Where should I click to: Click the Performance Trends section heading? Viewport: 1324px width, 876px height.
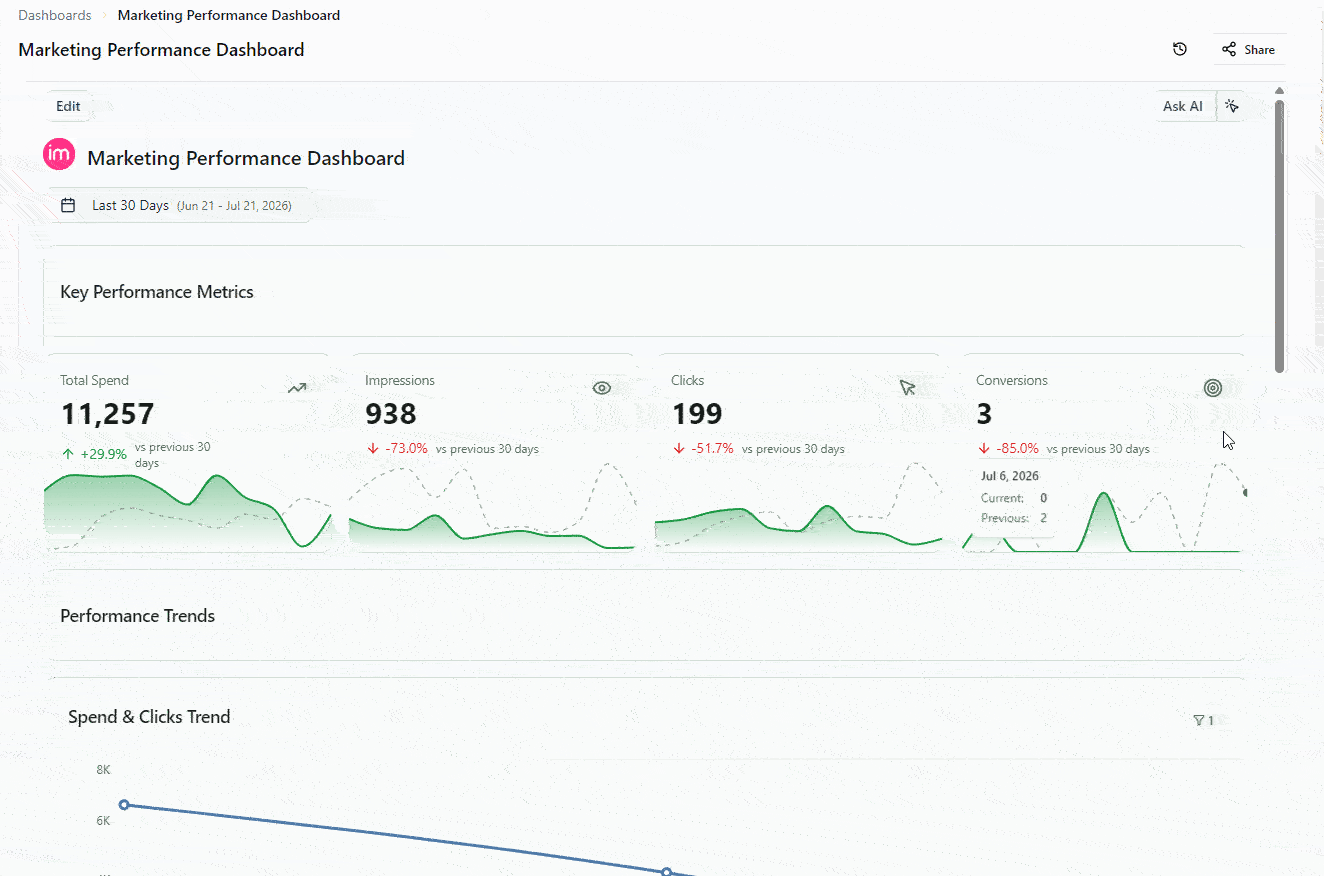click(x=138, y=616)
